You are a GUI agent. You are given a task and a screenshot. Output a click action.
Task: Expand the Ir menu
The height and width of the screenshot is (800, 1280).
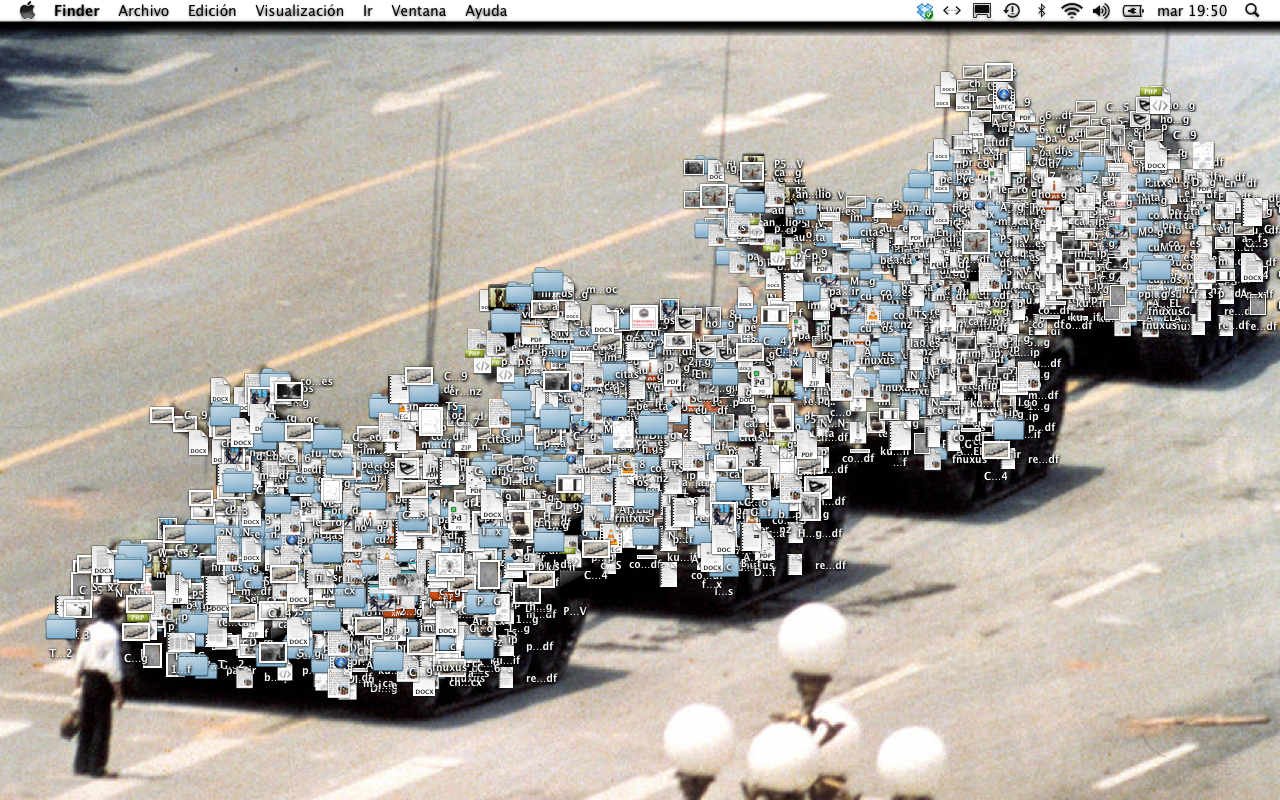pyautogui.click(x=368, y=11)
